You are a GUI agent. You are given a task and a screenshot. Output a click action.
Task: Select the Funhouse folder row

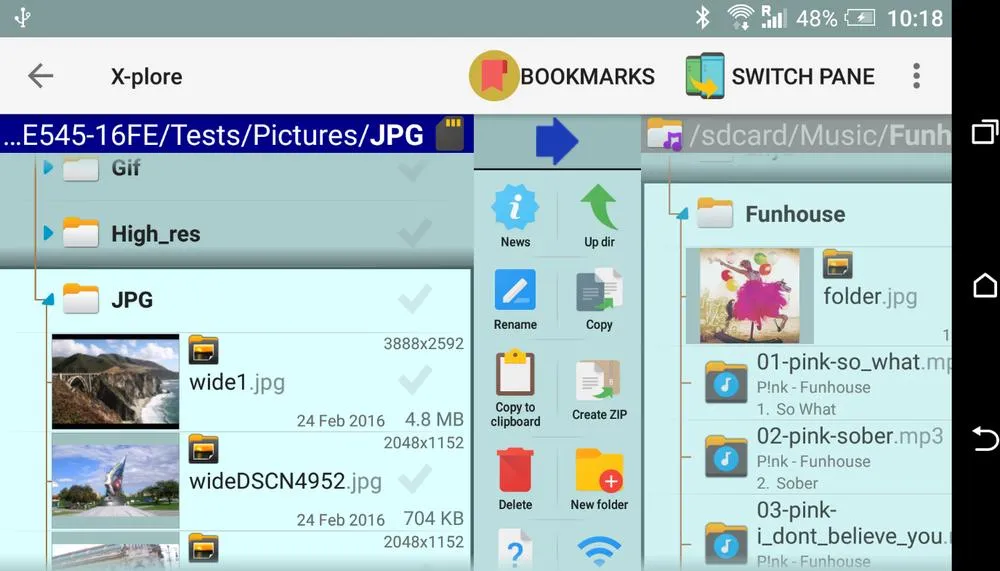pos(797,214)
